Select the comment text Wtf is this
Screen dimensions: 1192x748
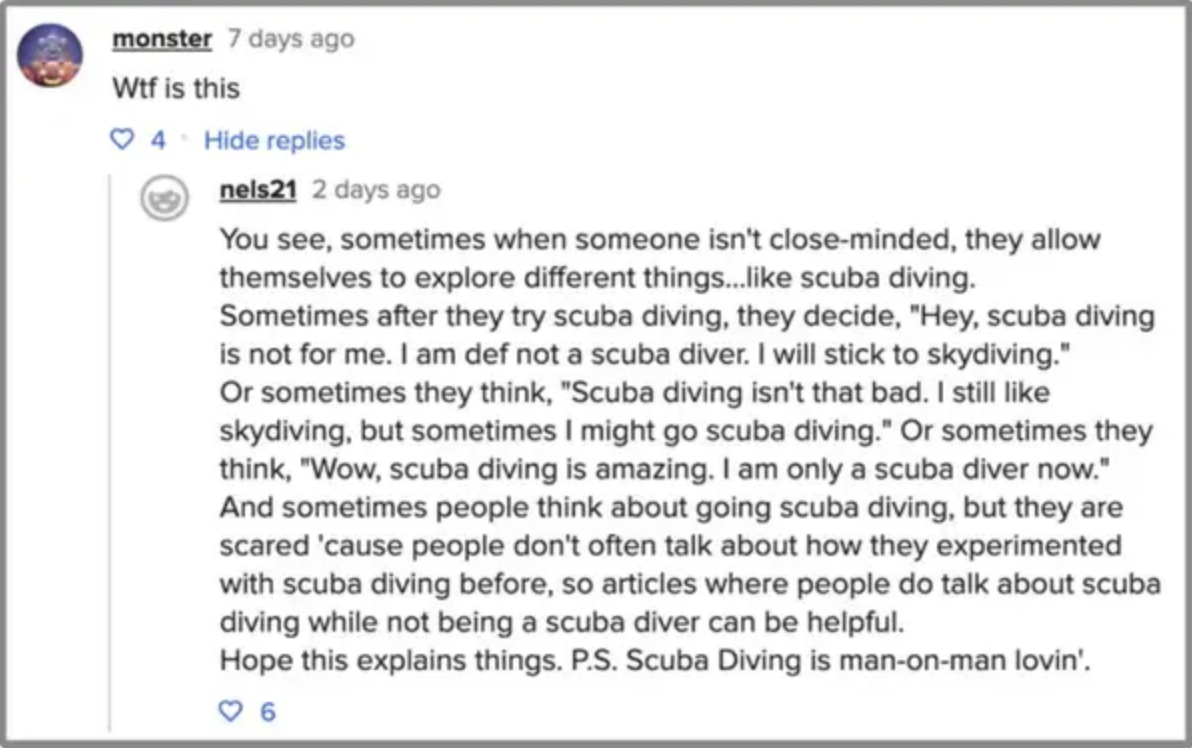(x=175, y=88)
